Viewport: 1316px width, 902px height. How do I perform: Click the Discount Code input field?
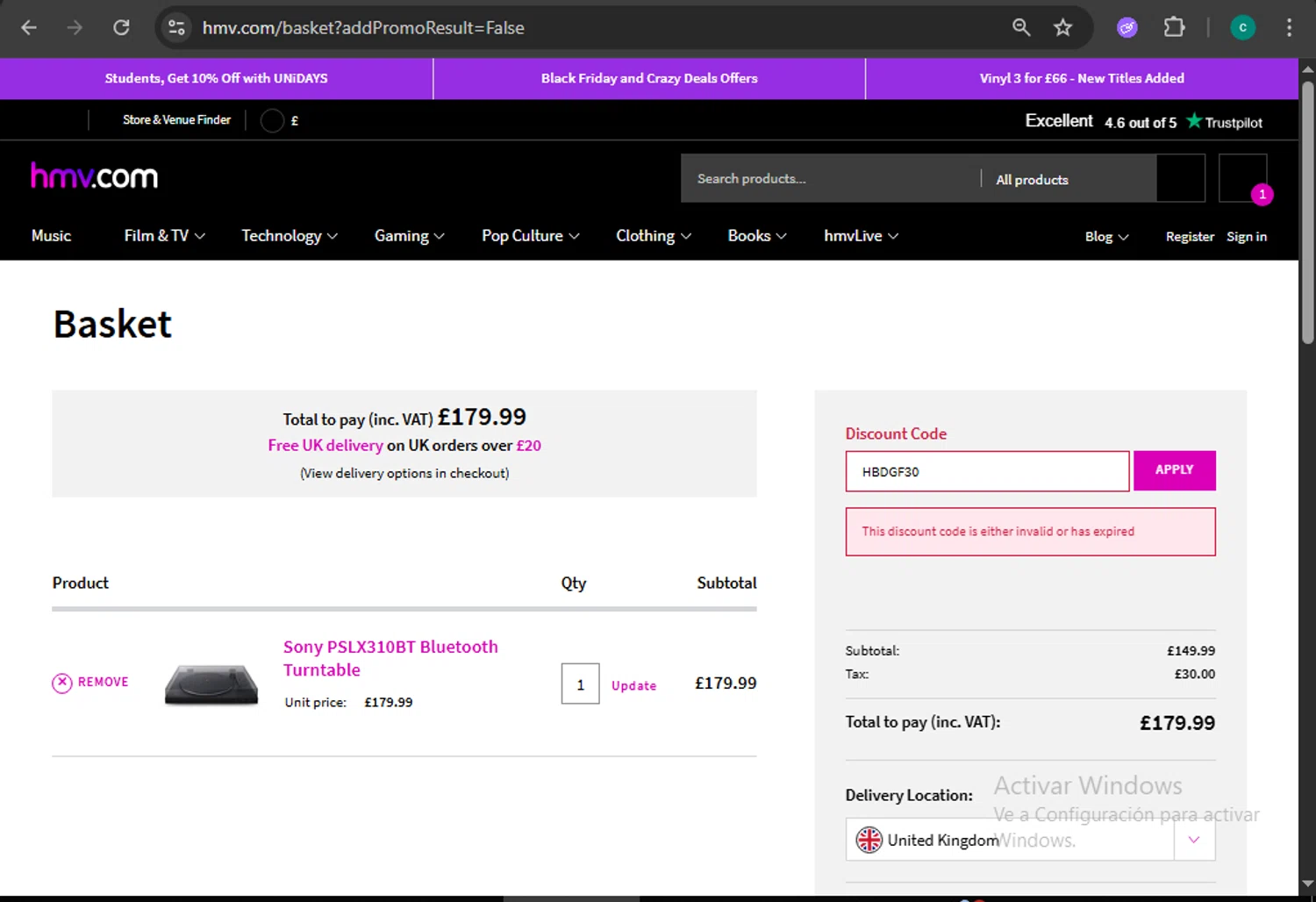(x=987, y=471)
